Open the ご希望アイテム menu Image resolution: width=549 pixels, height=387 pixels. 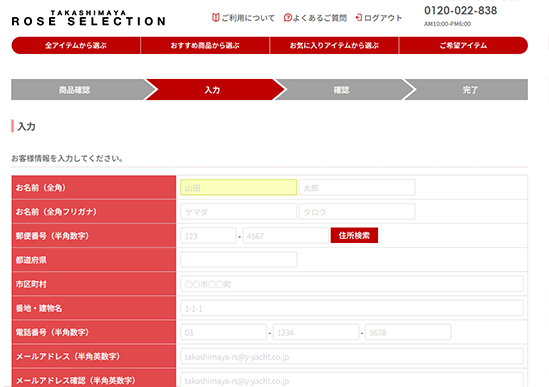[463, 46]
